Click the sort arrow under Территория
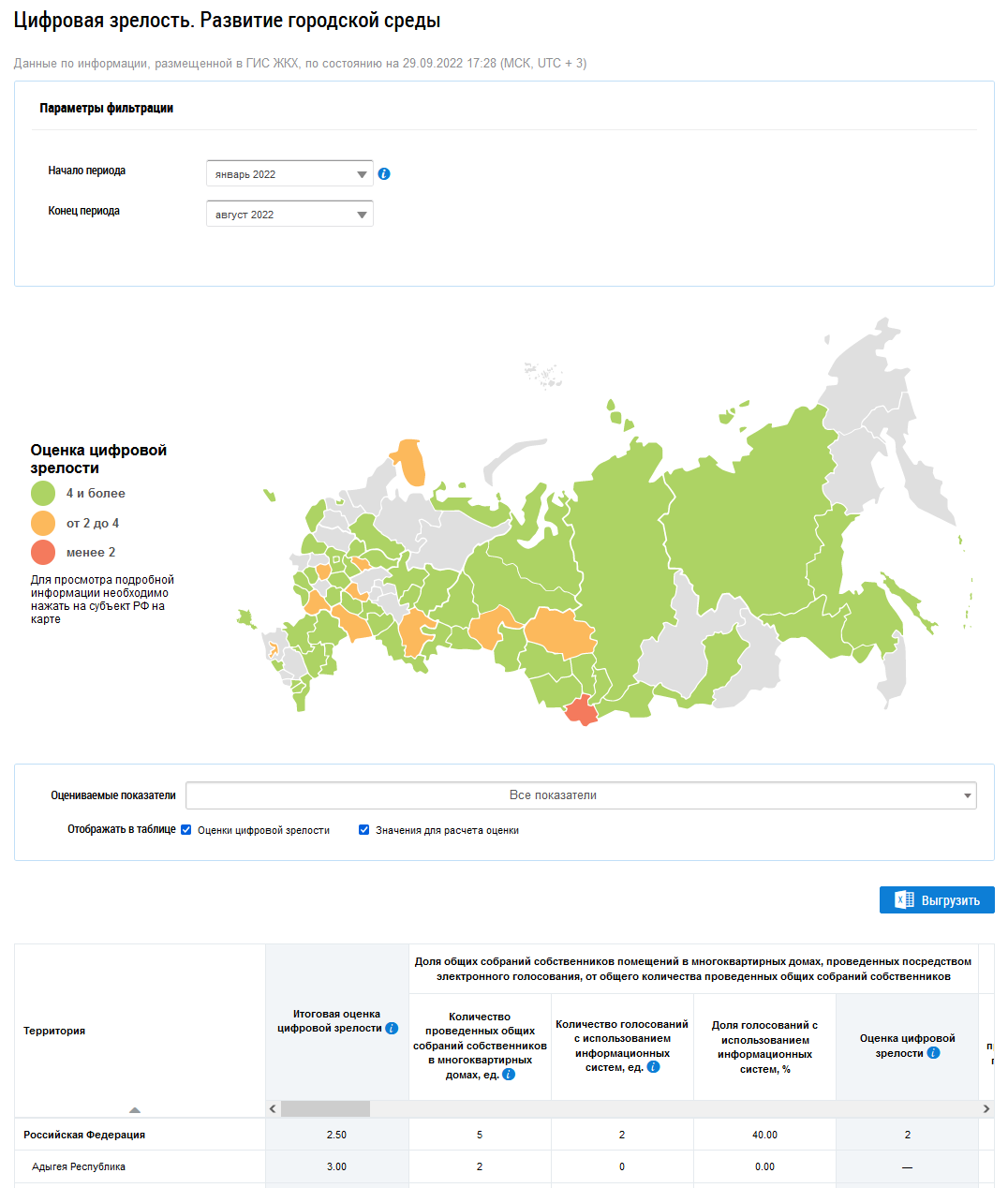1008x1188 pixels. (x=135, y=1109)
